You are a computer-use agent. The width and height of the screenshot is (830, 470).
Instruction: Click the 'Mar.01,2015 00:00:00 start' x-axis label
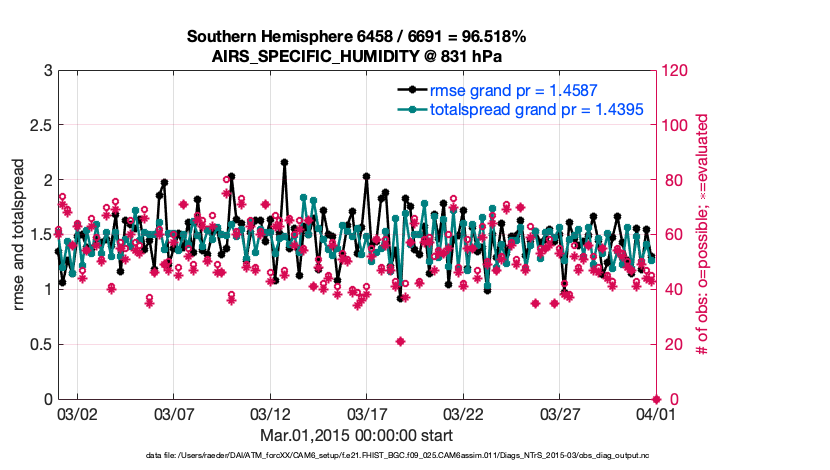pyautogui.click(x=357, y=436)
